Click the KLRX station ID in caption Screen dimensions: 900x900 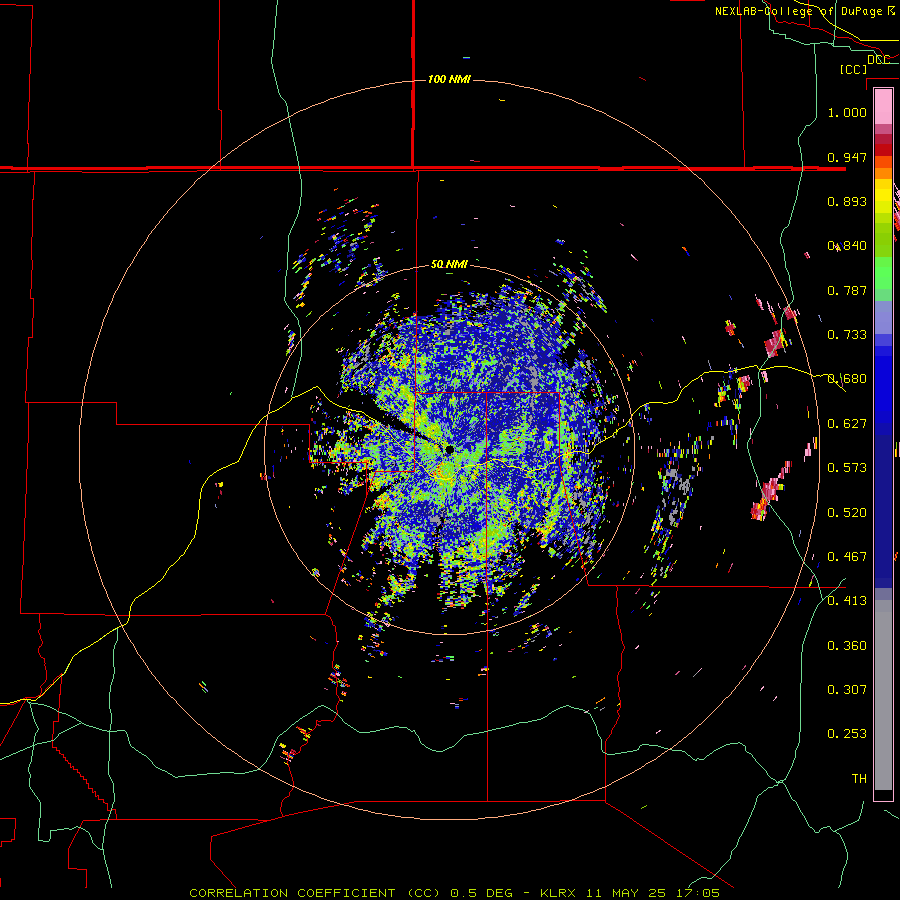560,893
